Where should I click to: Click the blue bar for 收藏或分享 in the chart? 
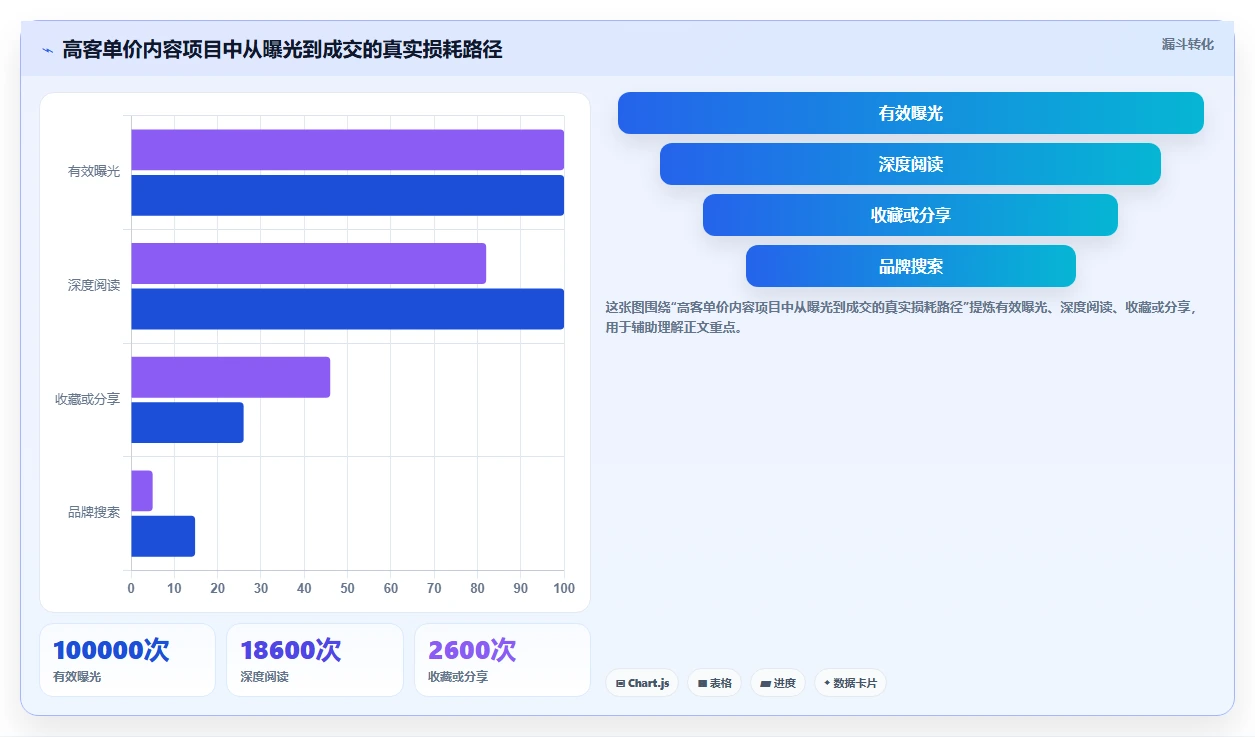[x=187, y=422]
